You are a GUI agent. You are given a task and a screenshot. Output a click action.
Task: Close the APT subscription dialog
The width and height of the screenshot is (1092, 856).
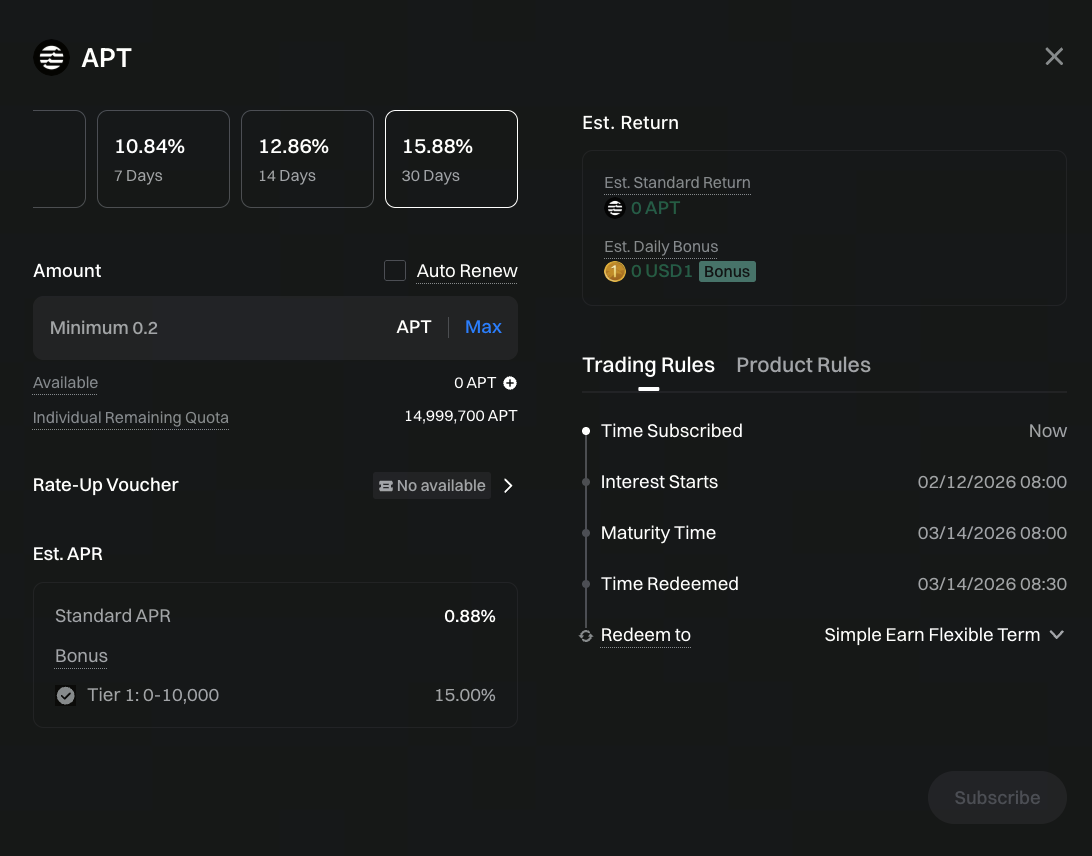click(x=1054, y=57)
